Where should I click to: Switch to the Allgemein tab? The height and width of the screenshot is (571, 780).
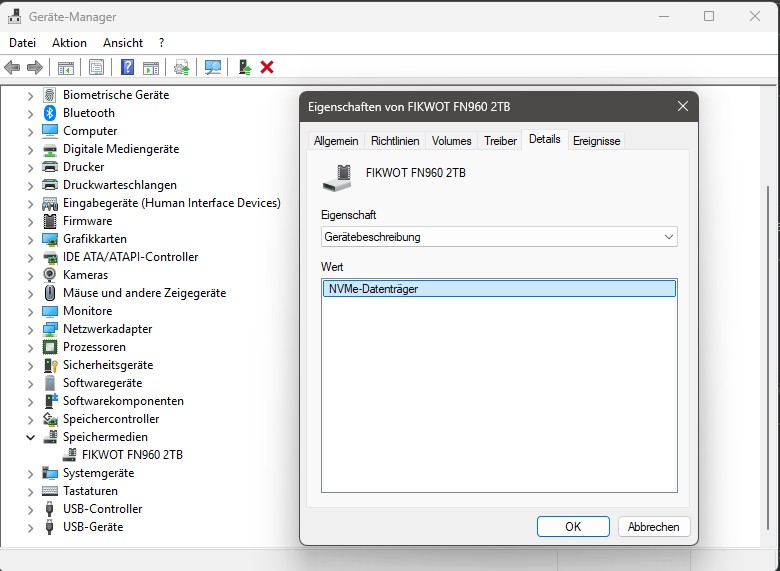point(336,141)
